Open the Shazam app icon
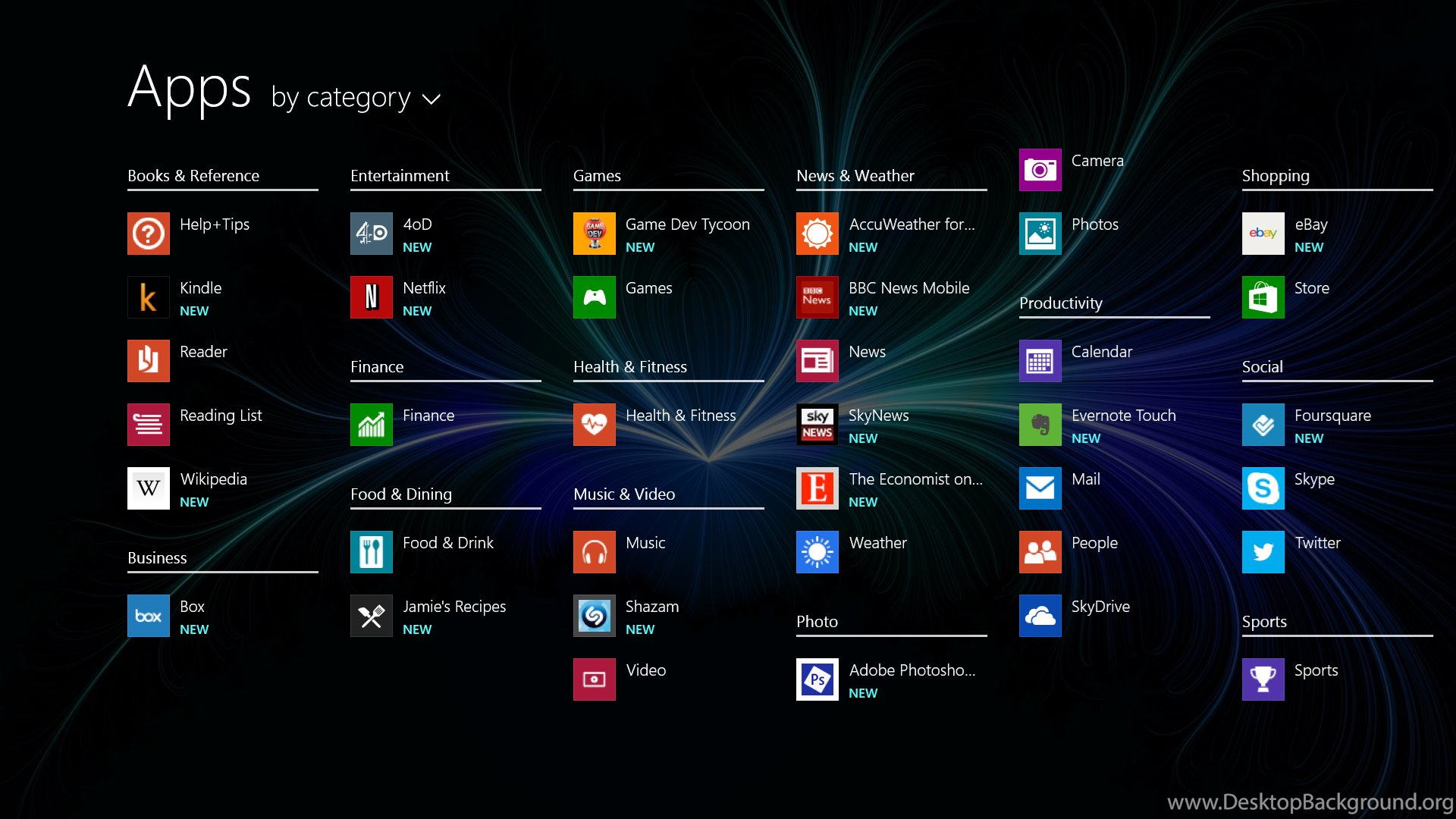 pos(595,616)
